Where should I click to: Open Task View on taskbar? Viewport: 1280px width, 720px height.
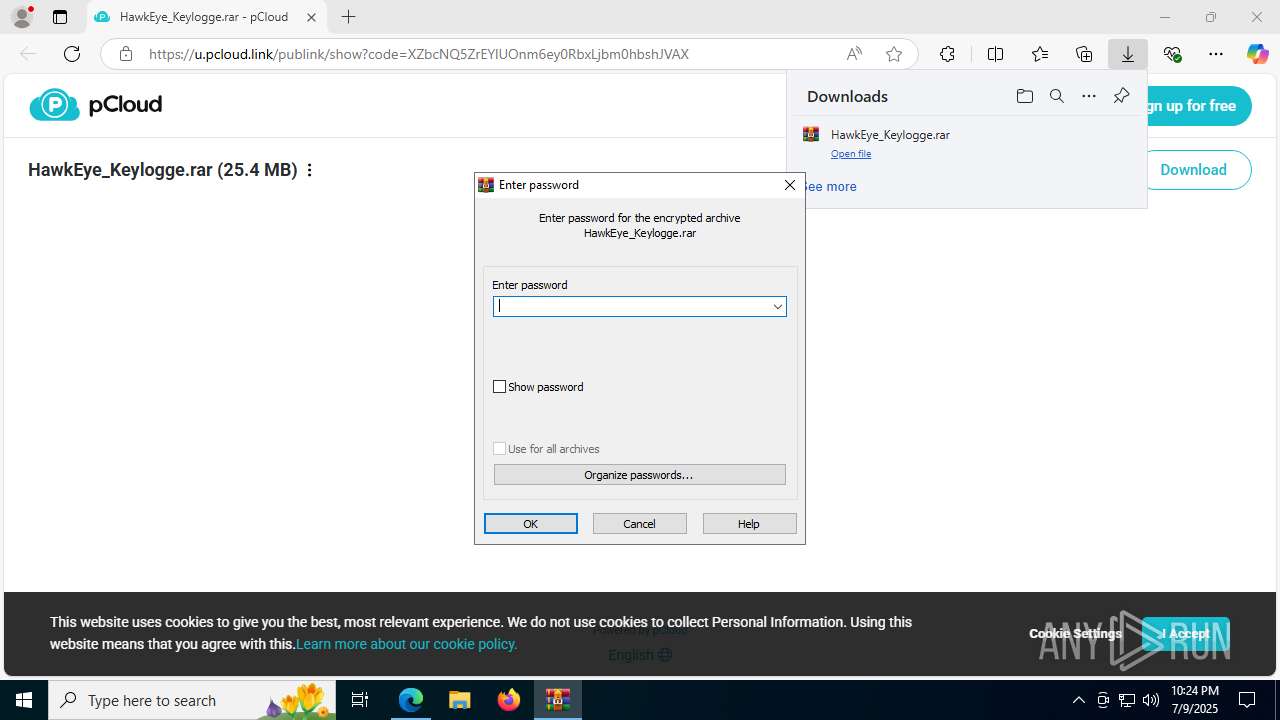[x=361, y=700]
